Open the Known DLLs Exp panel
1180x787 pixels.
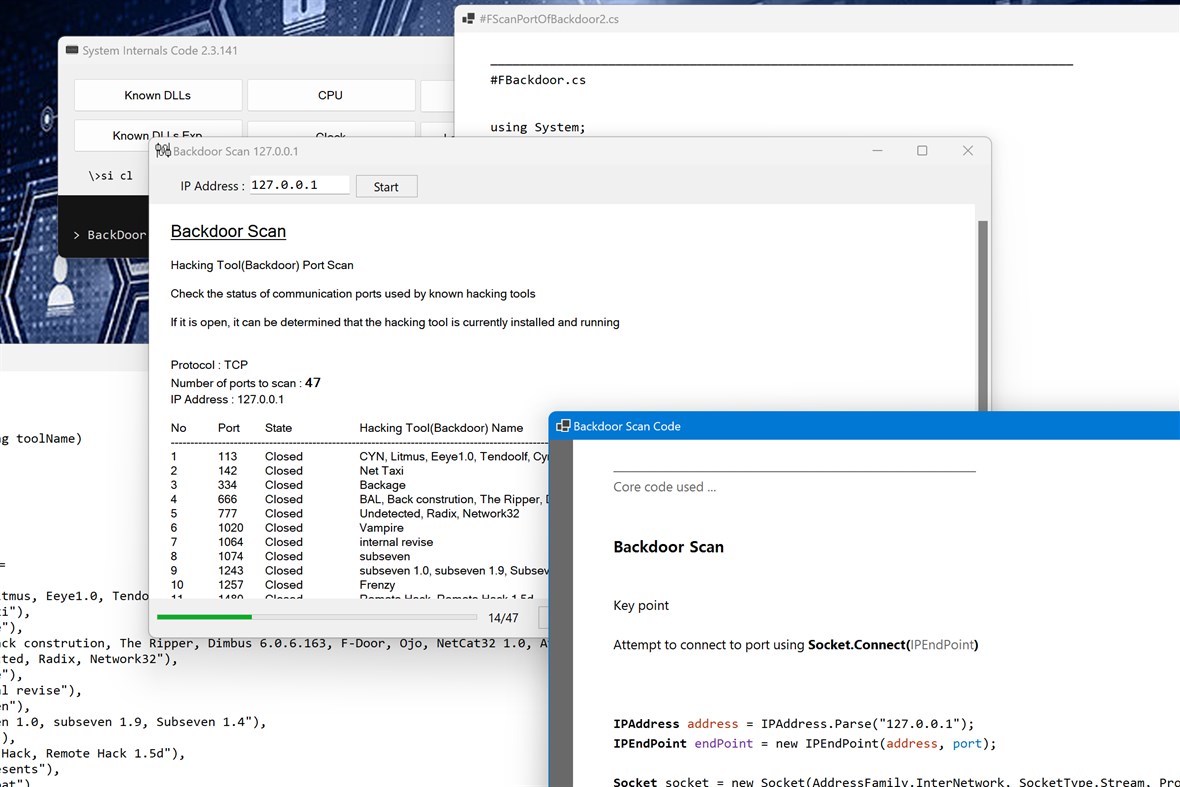156,133
